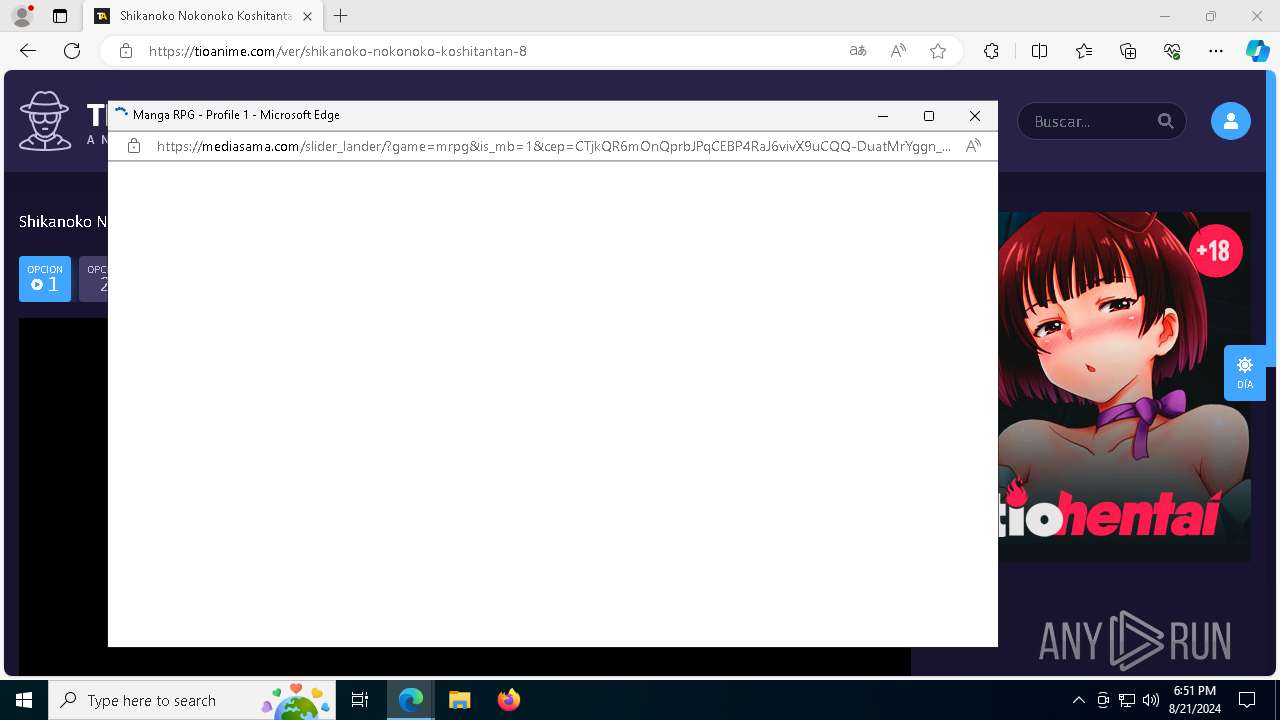Refresh the tioanime page
1280x720 pixels.
click(72, 51)
